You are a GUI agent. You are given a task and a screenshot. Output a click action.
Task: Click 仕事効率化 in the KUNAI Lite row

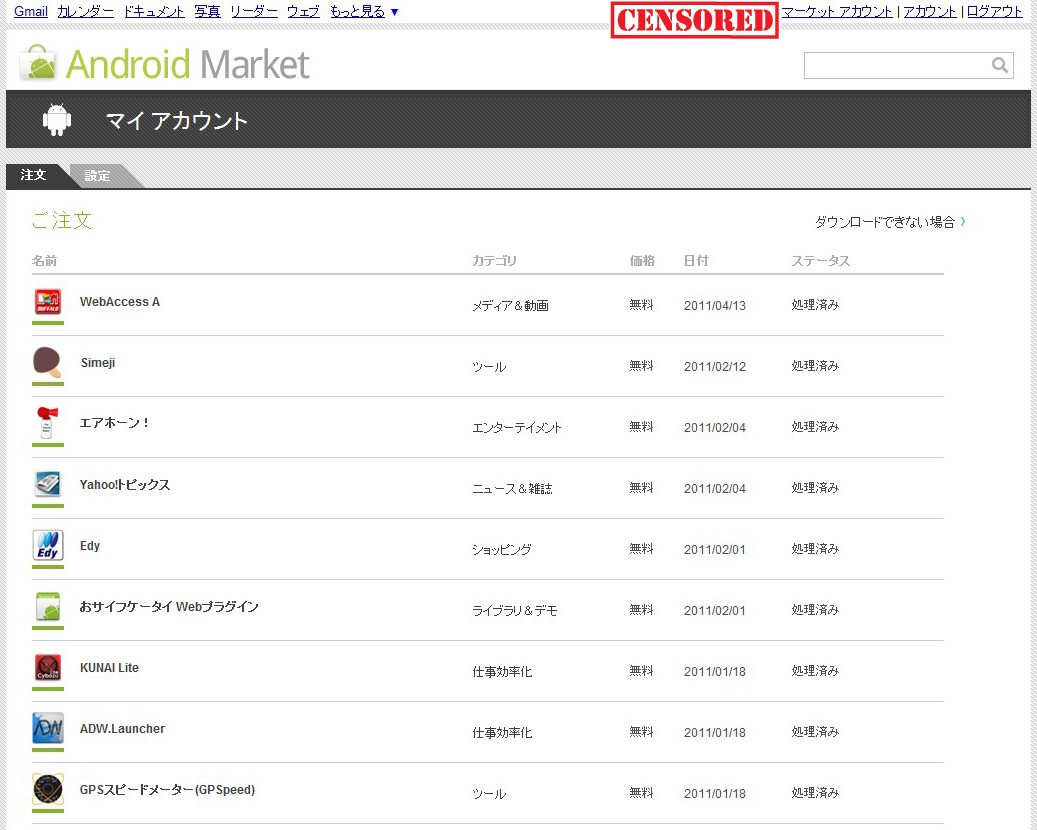point(502,671)
